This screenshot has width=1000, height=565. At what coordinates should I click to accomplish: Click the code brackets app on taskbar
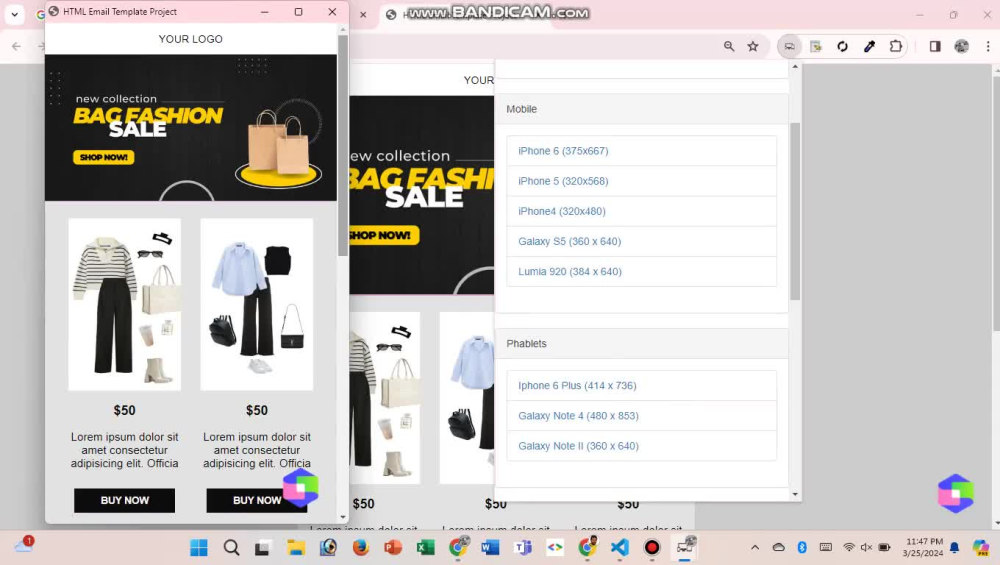pos(555,548)
